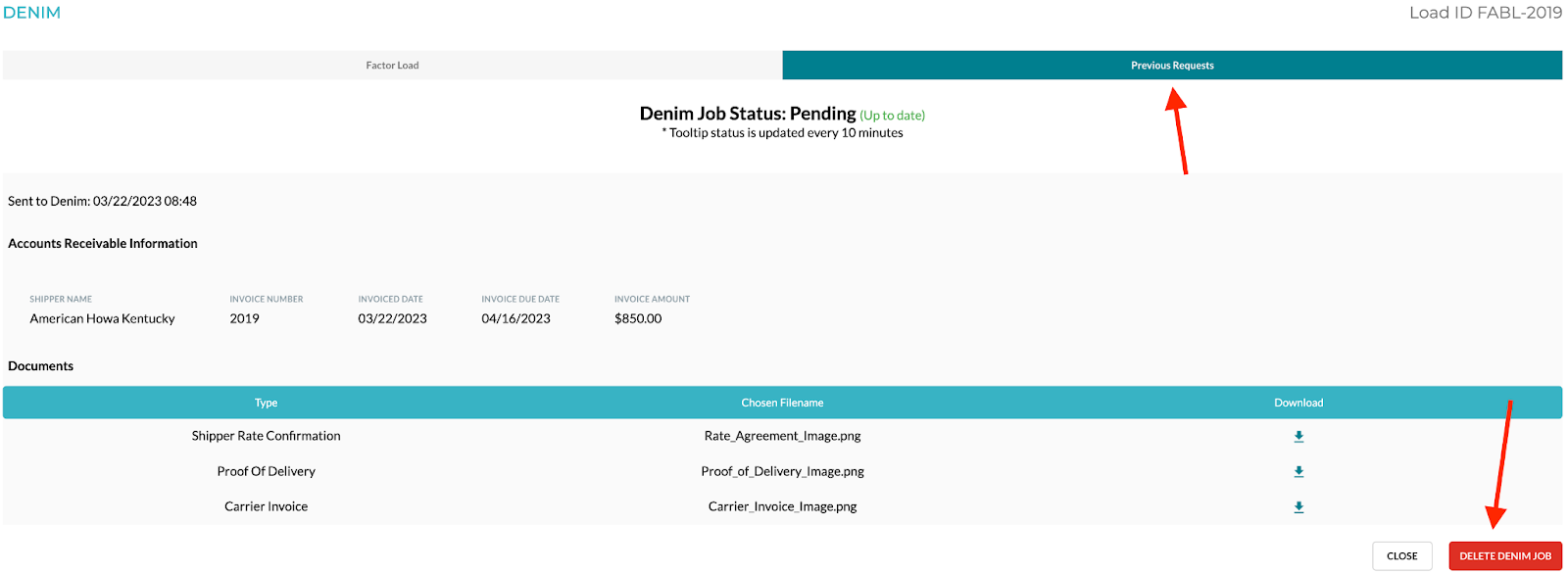Select invoice due date 04/16/2023
The height and width of the screenshot is (573, 1568).
click(x=516, y=318)
